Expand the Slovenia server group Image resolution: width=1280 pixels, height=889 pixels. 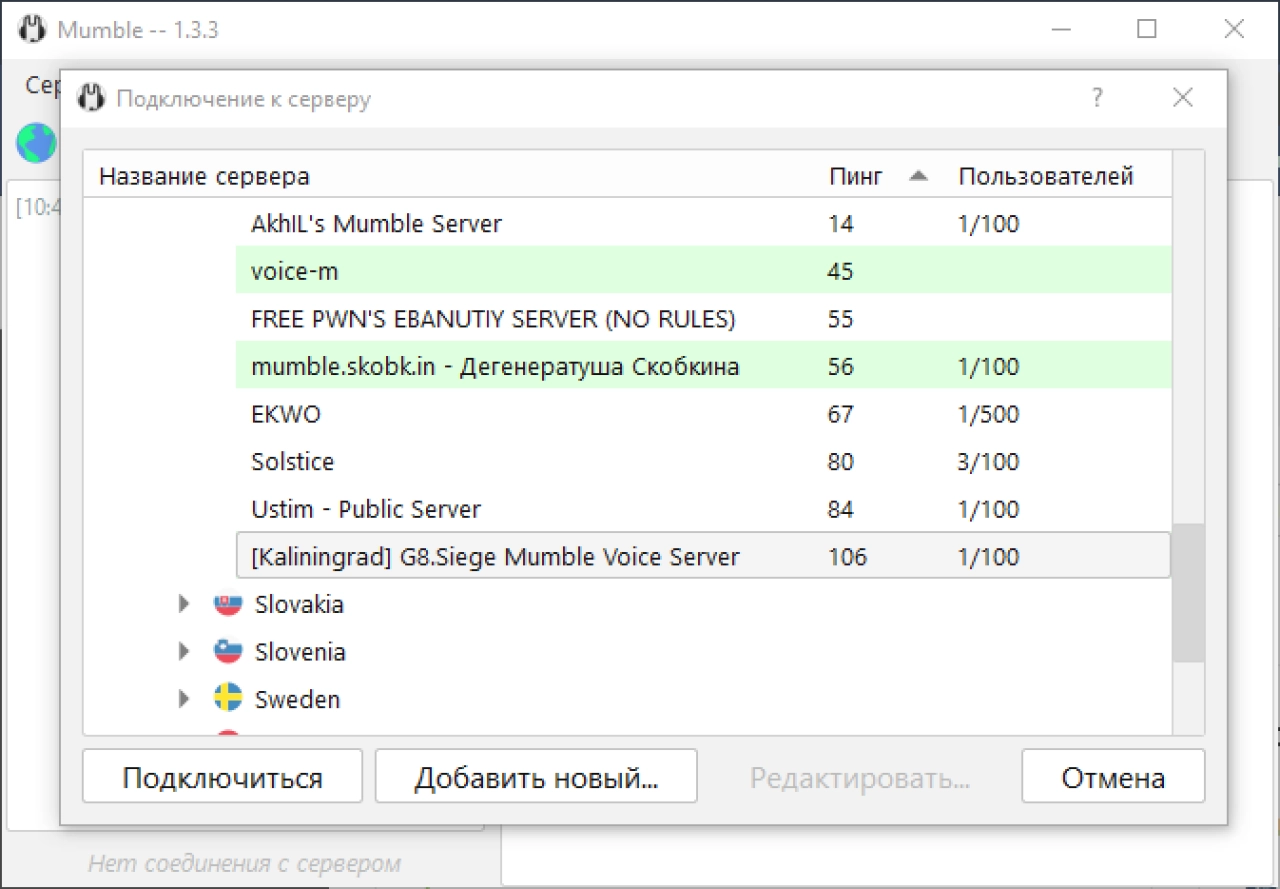click(183, 652)
